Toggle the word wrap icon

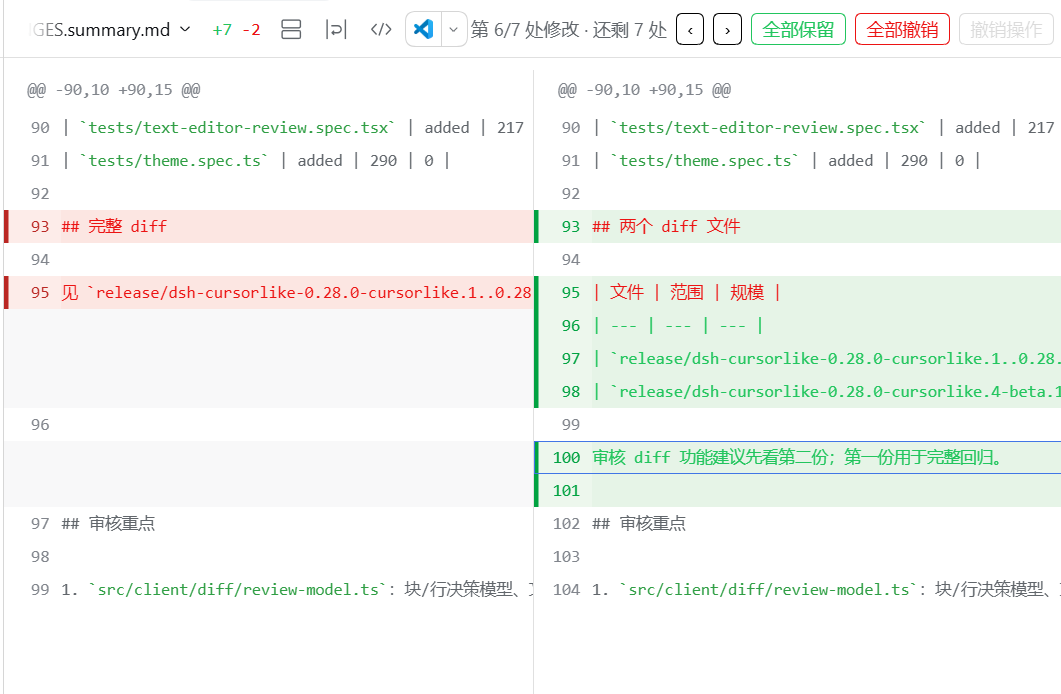336,29
